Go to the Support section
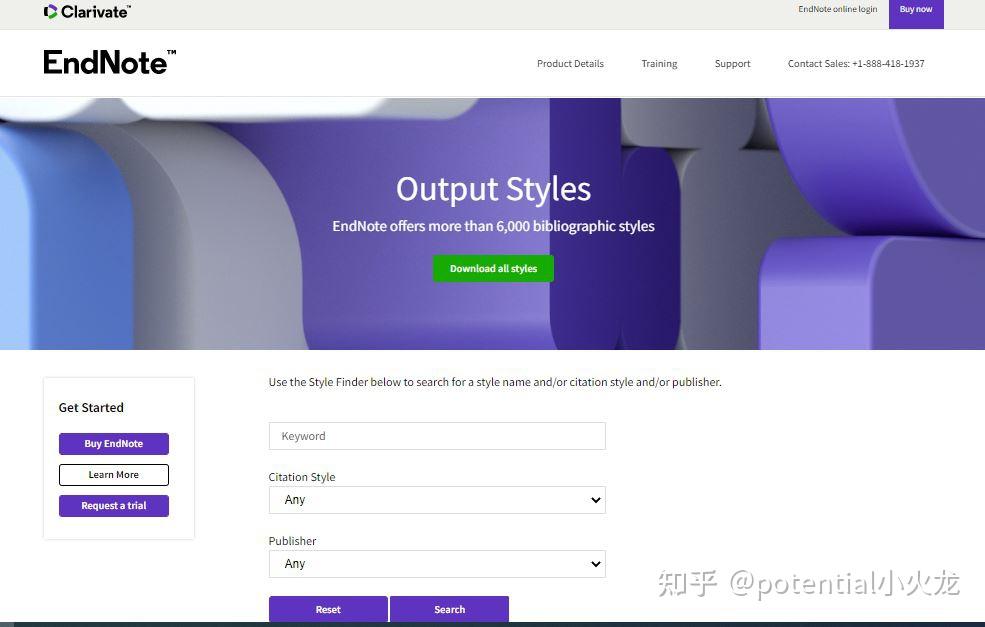This screenshot has width=985, height=627. [x=732, y=63]
